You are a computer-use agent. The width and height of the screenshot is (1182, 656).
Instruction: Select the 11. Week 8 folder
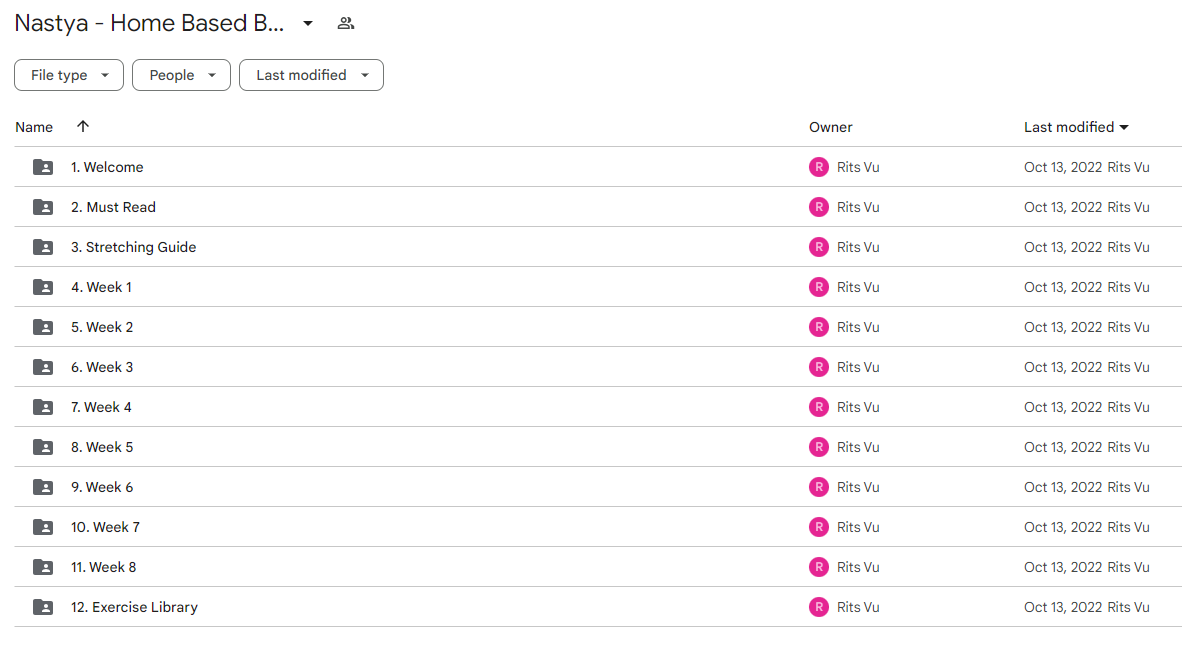click(598, 567)
